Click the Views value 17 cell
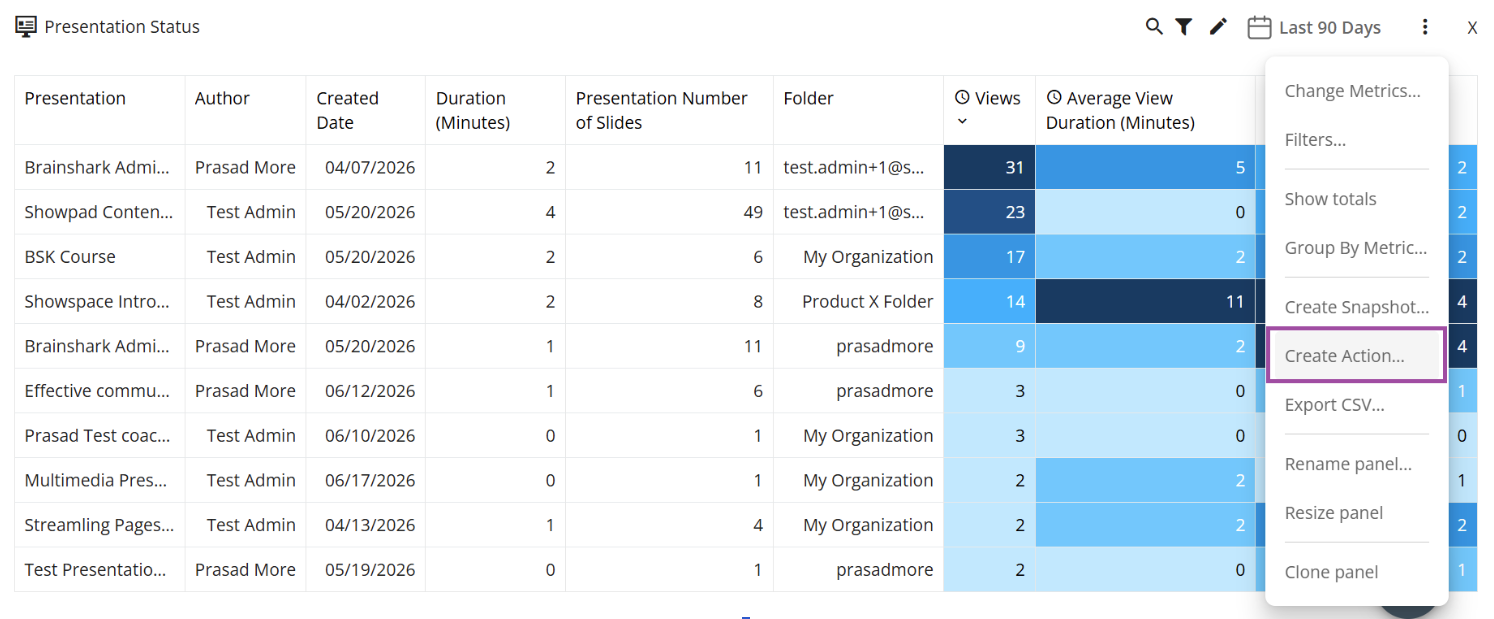Viewport: 1494px width, 619px height. 989,257
